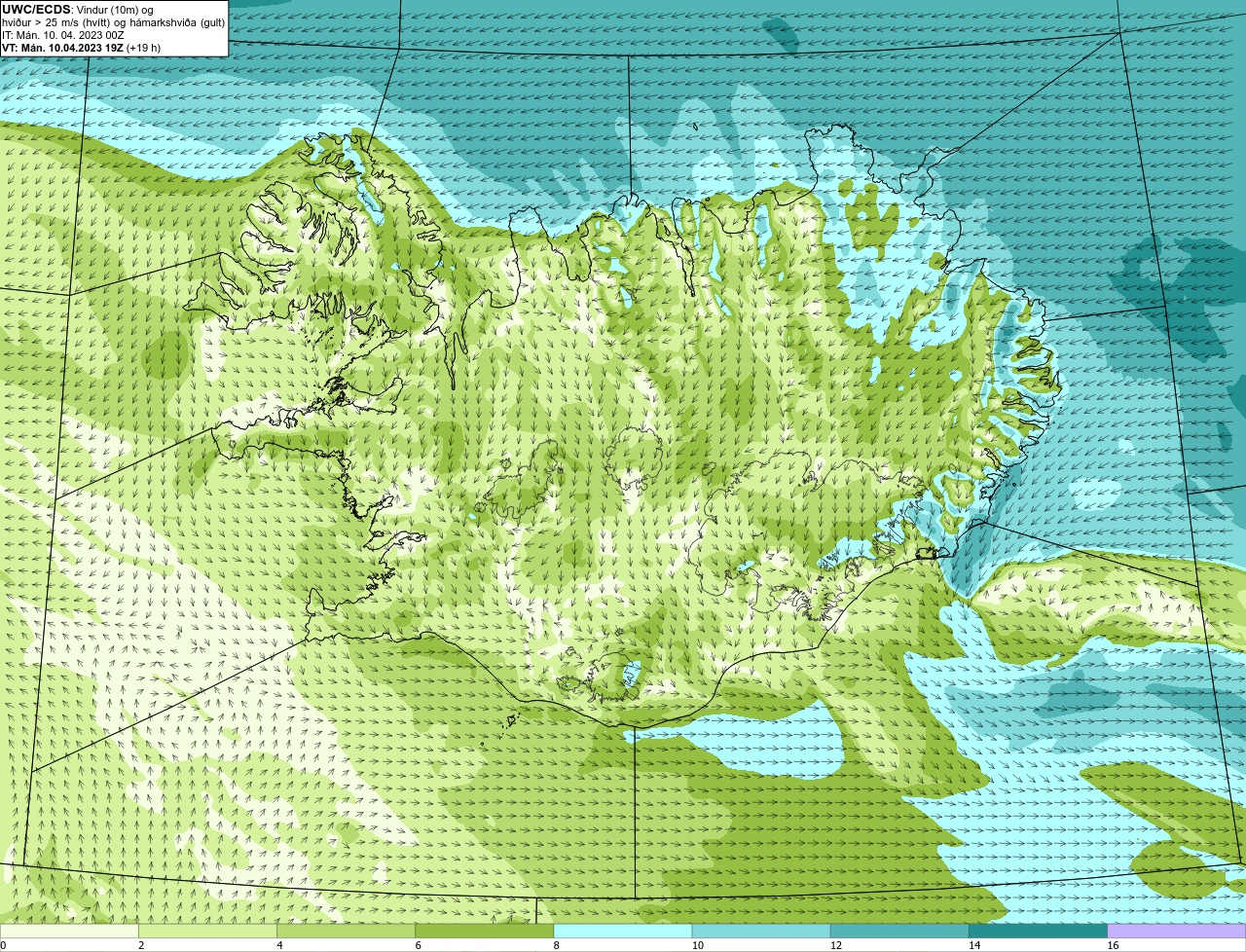Click the palest 0–2 m/s legend swatch
This screenshot has width=1246, height=952.
click(x=69, y=931)
